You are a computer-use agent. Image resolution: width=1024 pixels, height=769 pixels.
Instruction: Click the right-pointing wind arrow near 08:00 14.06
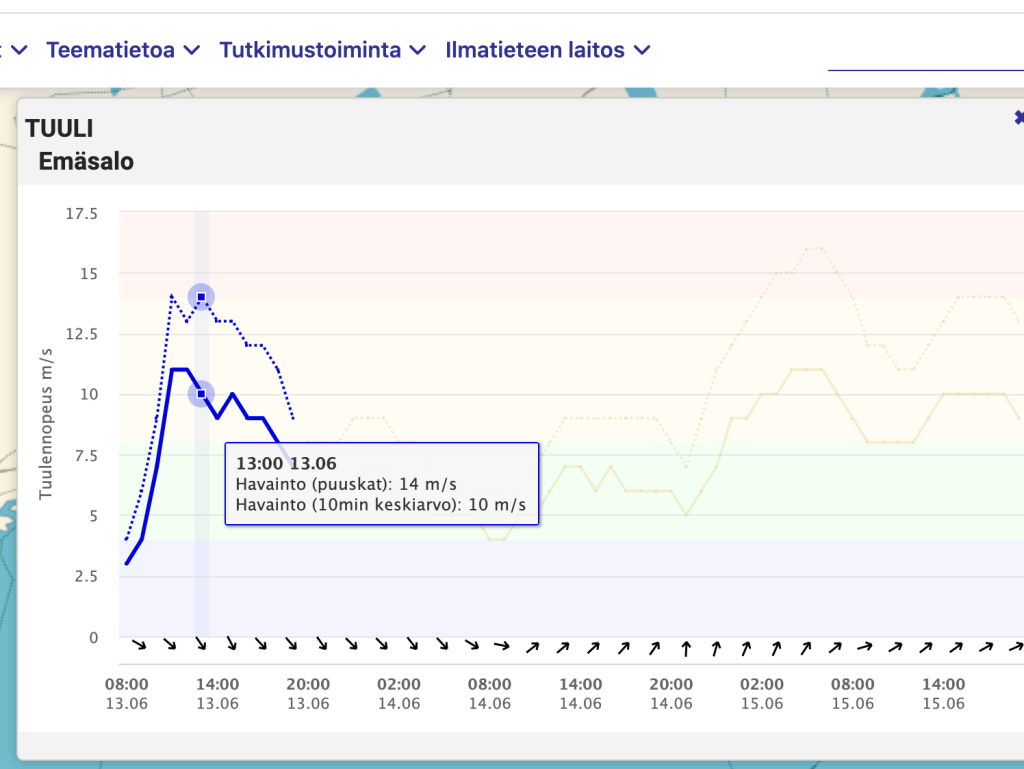[502, 646]
